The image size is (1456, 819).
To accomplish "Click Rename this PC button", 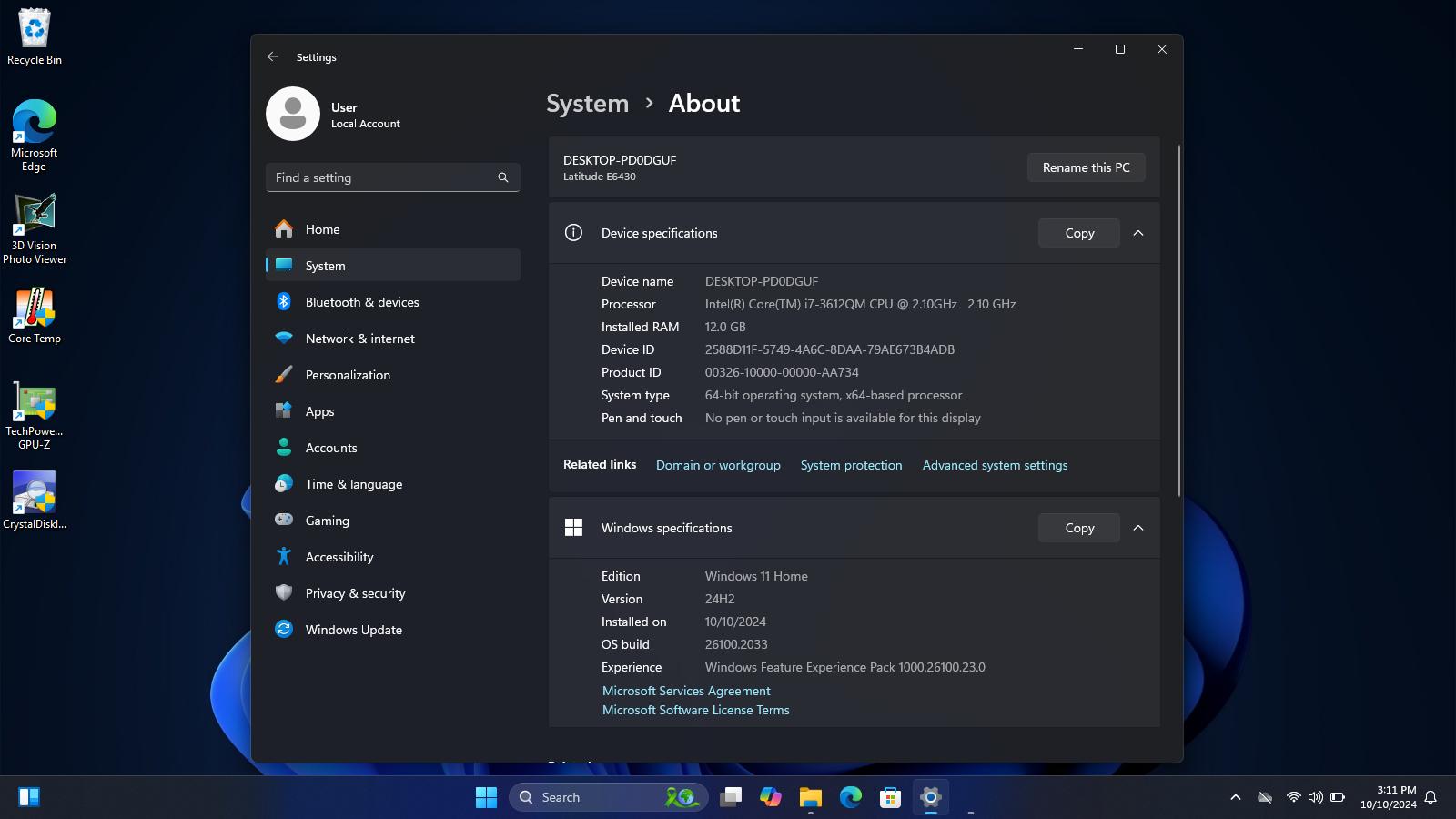I will [x=1086, y=167].
